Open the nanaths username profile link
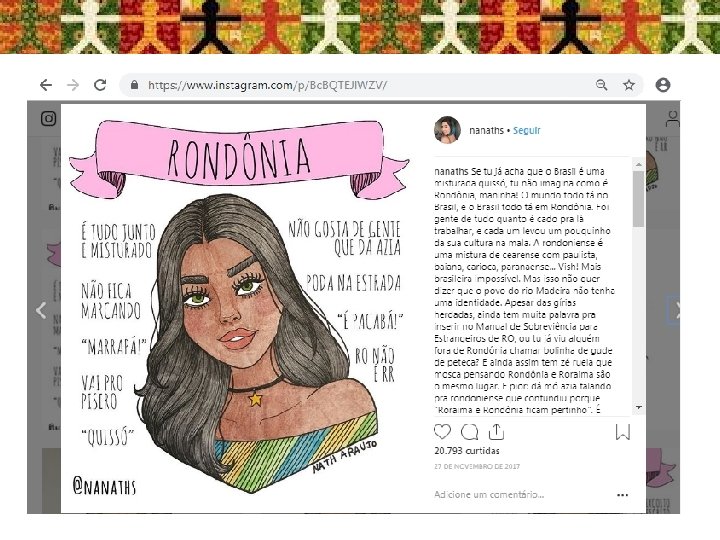Image resolution: width=720 pixels, height=540 pixels. (x=486, y=130)
